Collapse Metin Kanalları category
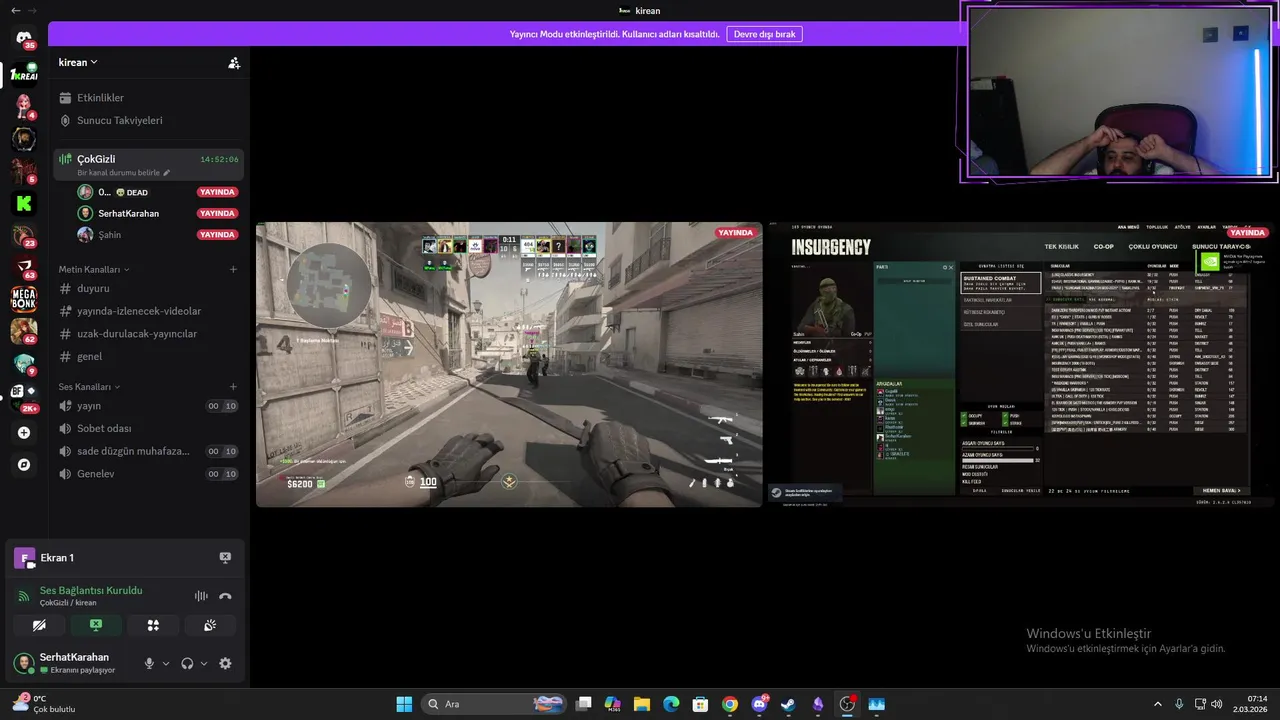1280x720 pixels. click(x=94, y=269)
